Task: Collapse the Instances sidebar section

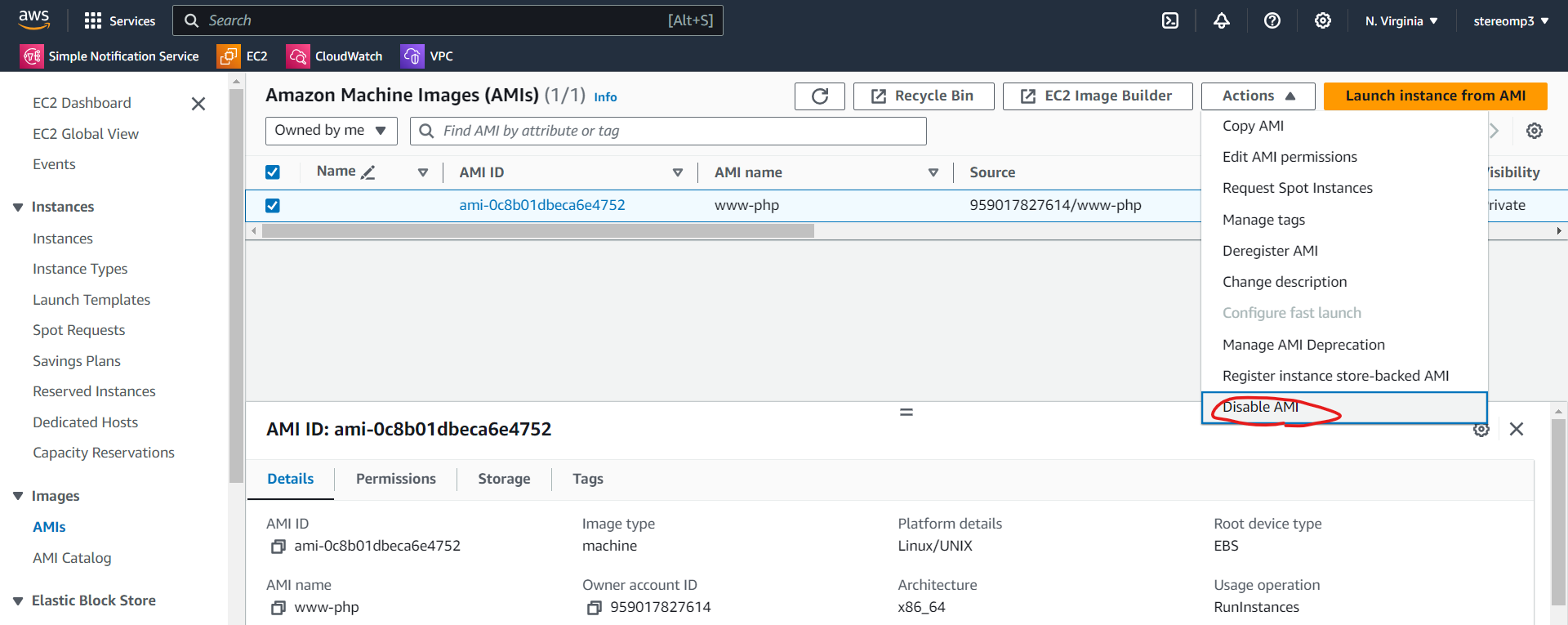Action: coord(18,208)
